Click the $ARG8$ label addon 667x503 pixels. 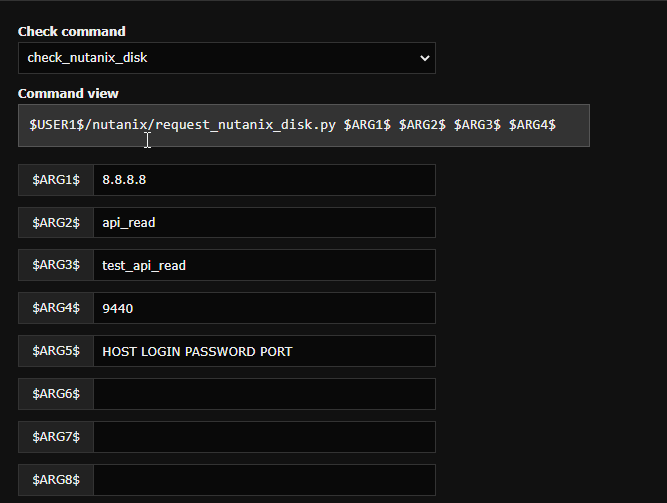[x=56, y=480]
